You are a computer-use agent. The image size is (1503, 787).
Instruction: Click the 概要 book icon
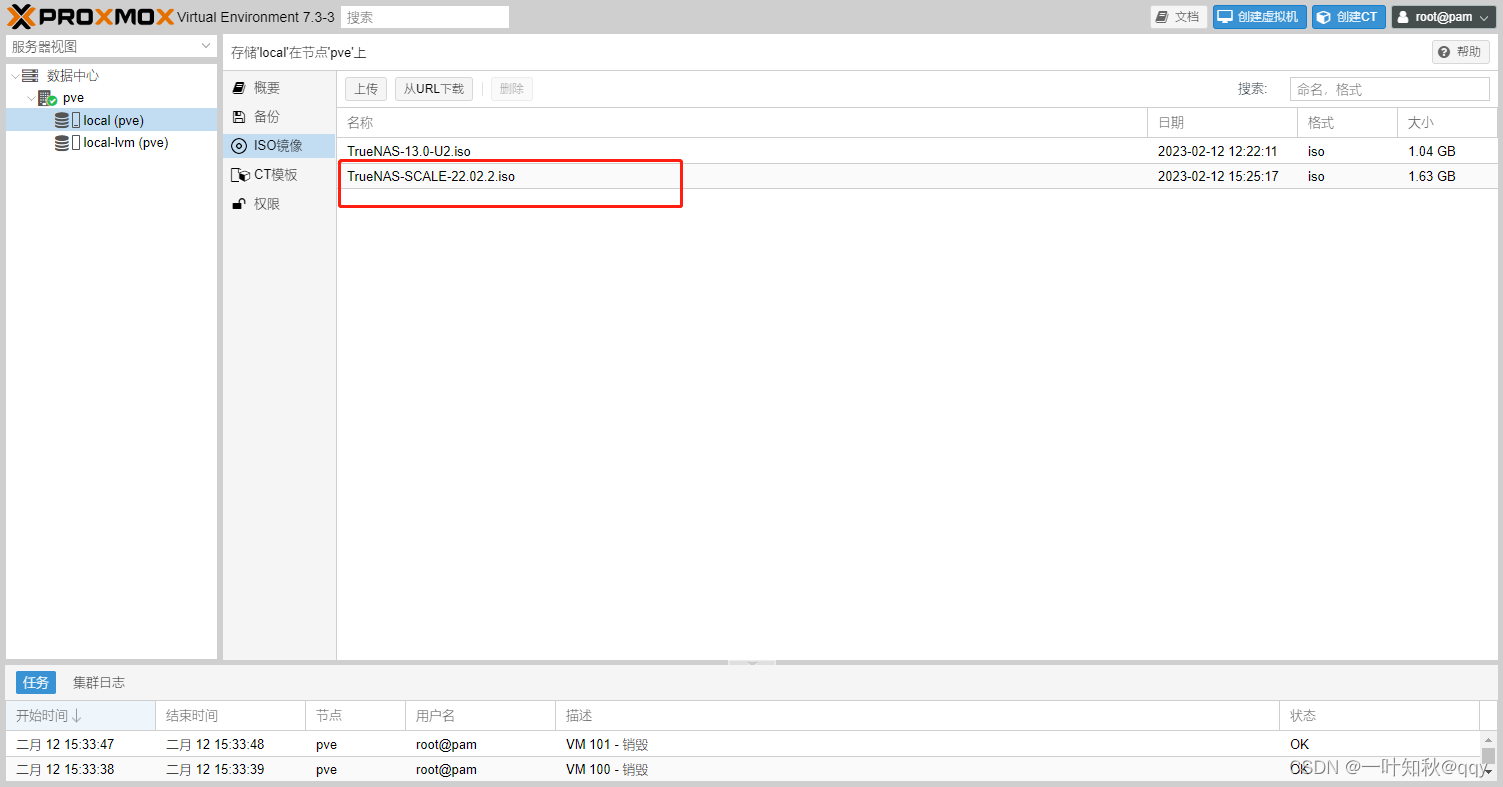coord(238,88)
